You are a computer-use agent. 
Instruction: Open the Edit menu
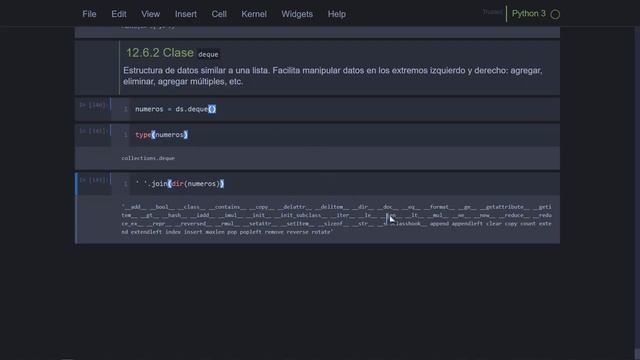tap(119, 14)
